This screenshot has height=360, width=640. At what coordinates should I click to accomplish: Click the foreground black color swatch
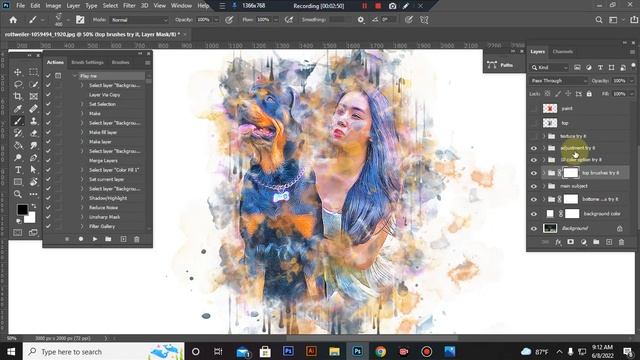[22, 209]
